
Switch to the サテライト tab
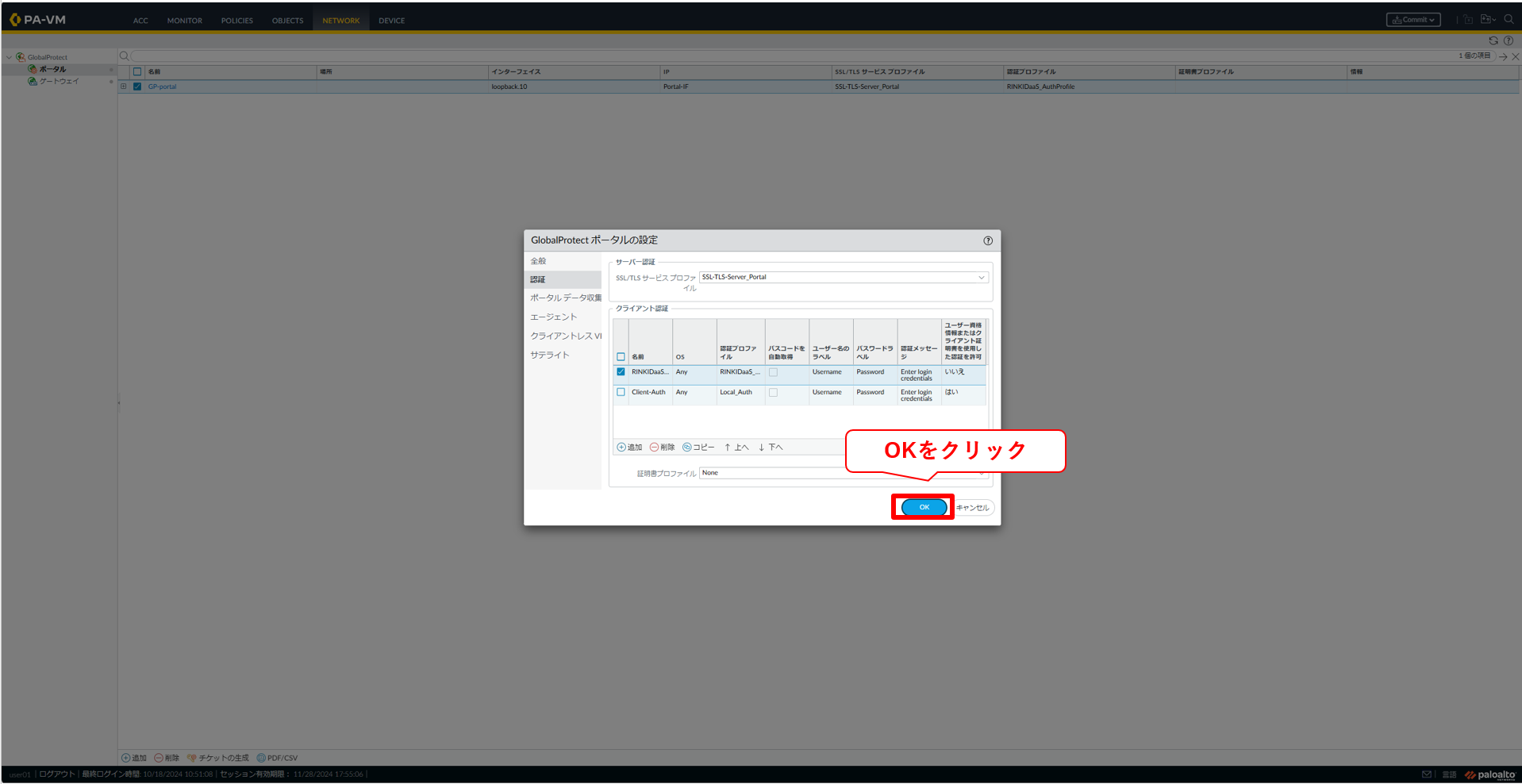[x=549, y=355]
